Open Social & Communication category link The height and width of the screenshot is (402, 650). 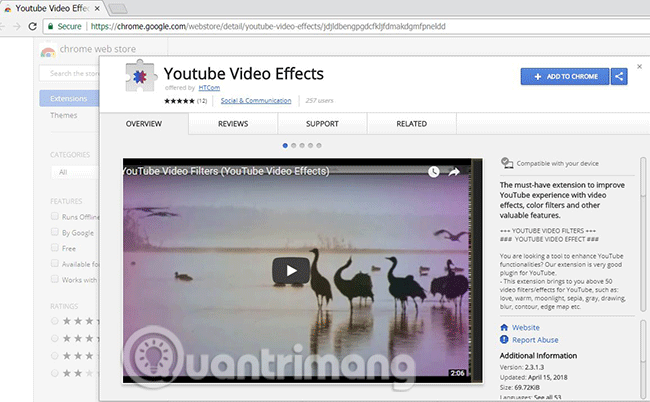pos(256,100)
